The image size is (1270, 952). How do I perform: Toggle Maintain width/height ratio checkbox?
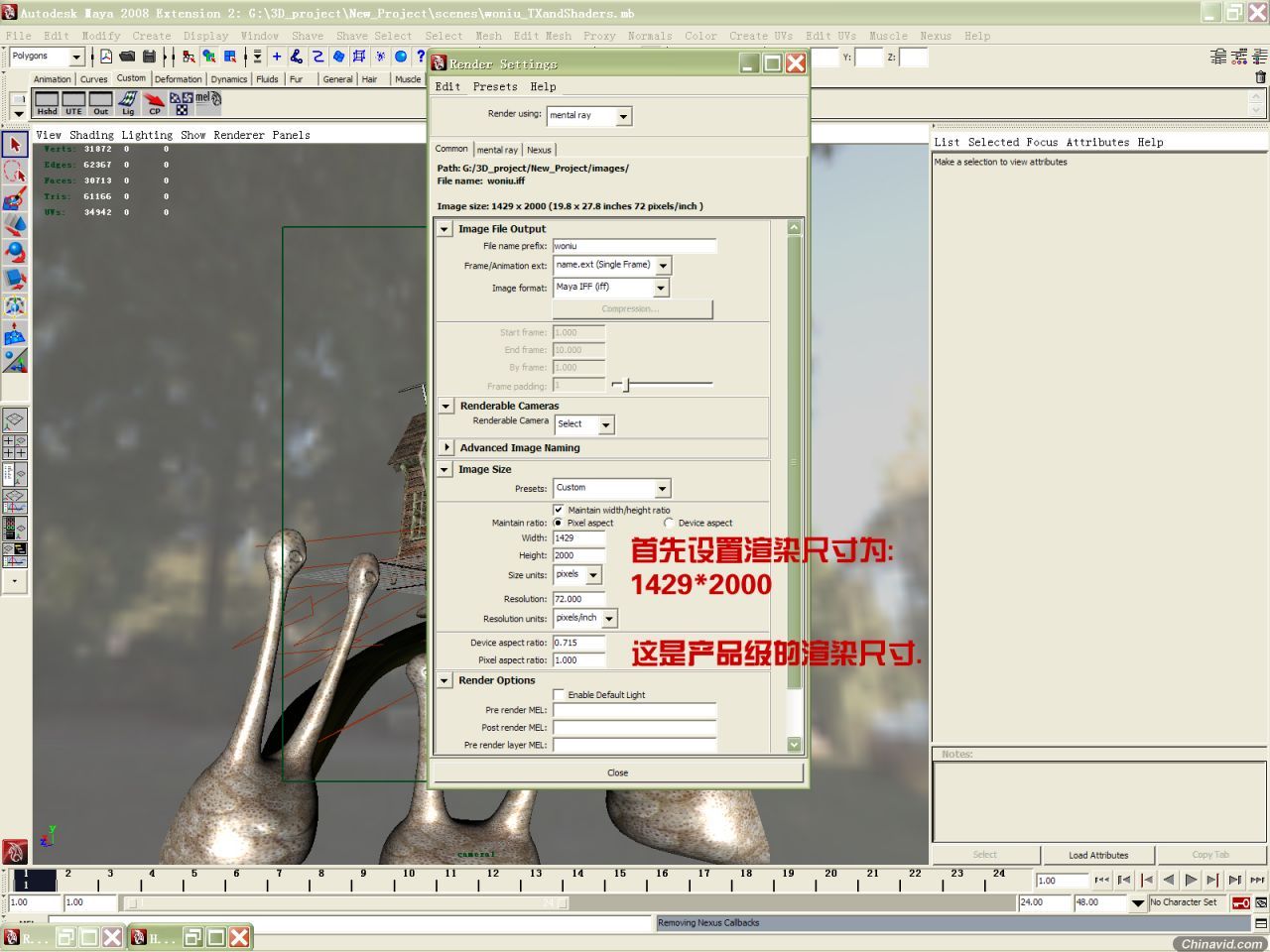[559, 510]
